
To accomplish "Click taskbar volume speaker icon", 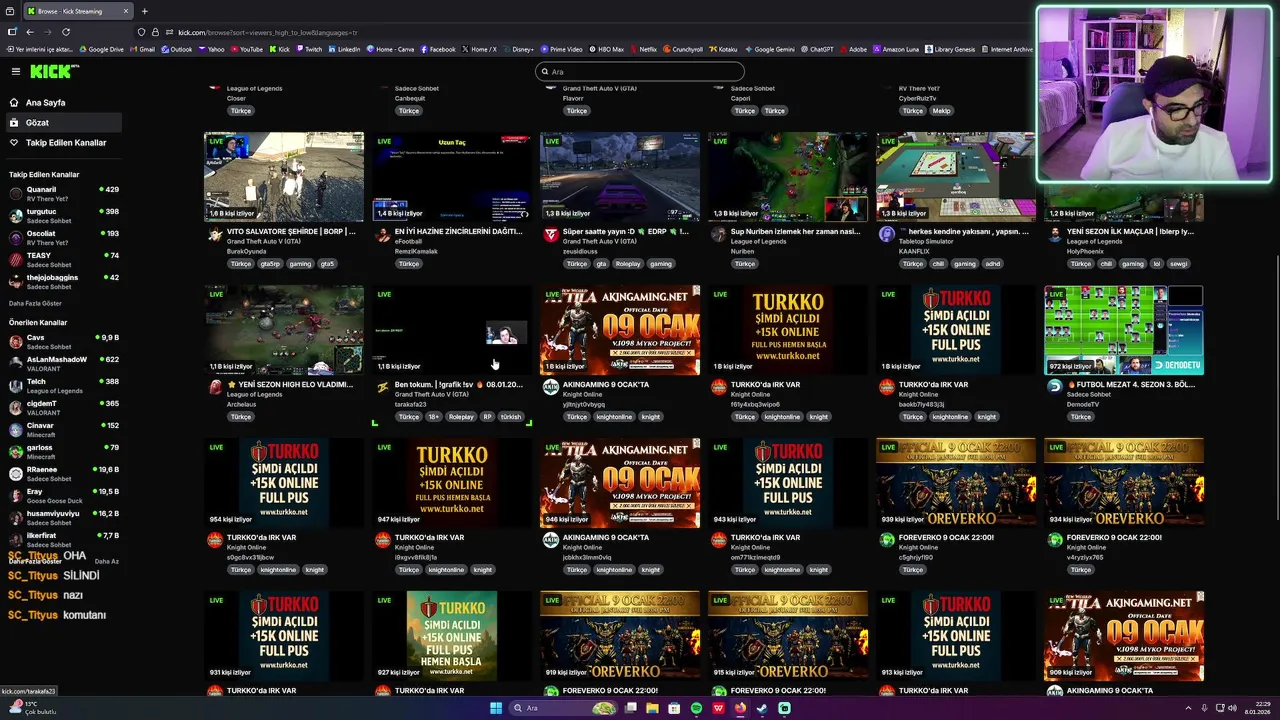I will point(1232,708).
